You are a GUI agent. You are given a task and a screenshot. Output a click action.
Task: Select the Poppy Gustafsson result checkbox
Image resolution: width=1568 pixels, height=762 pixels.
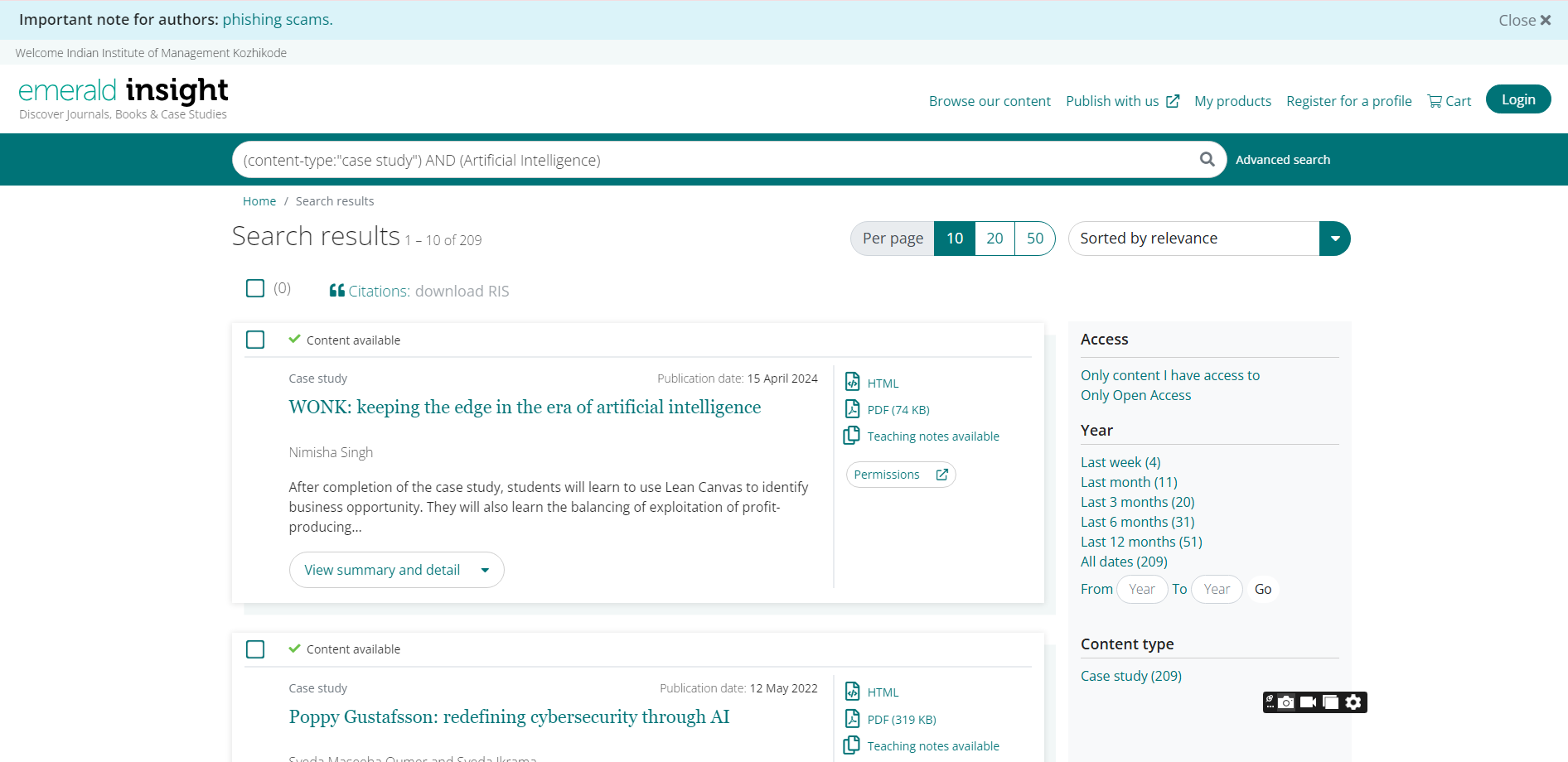[255, 649]
